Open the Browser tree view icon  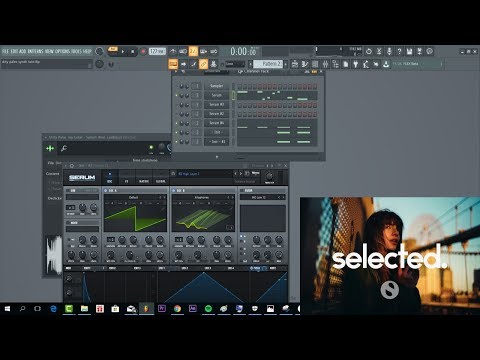point(335,64)
